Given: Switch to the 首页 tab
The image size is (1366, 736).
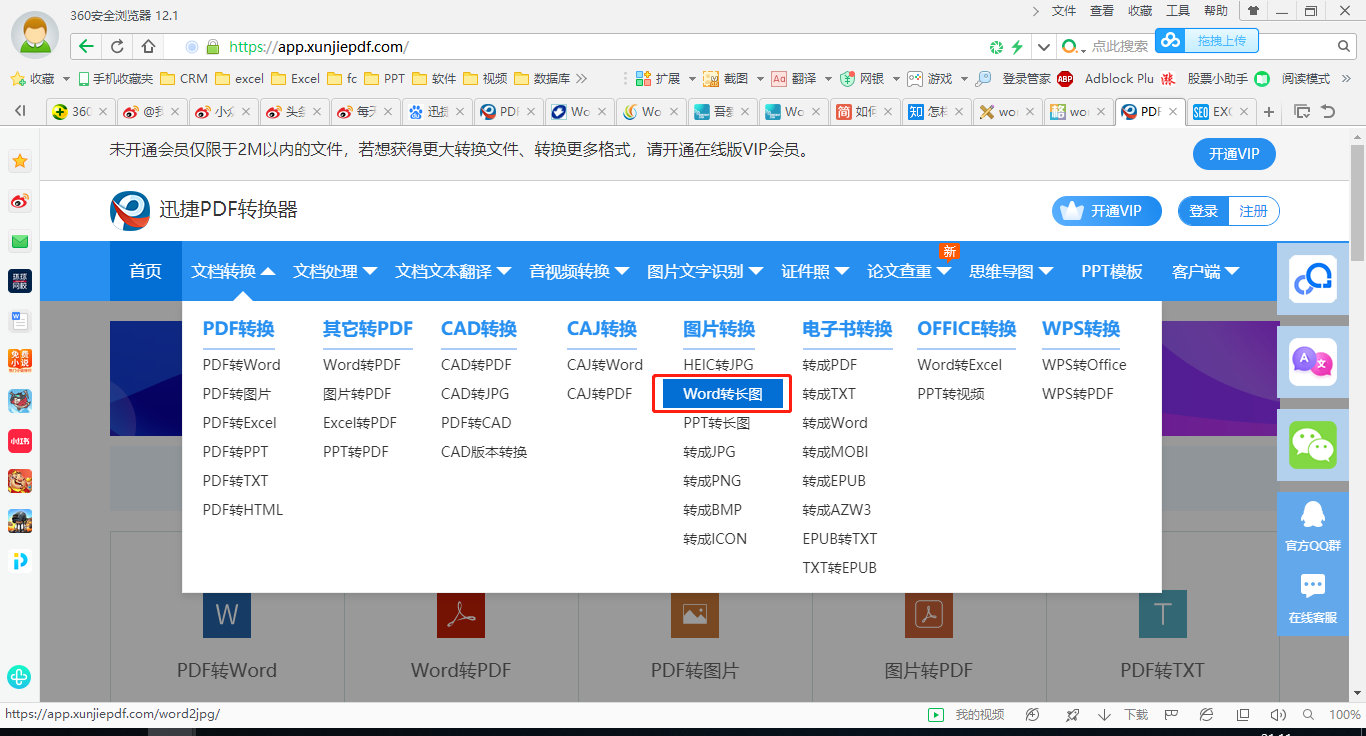Looking at the screenshot, I should tap(145, 270).
